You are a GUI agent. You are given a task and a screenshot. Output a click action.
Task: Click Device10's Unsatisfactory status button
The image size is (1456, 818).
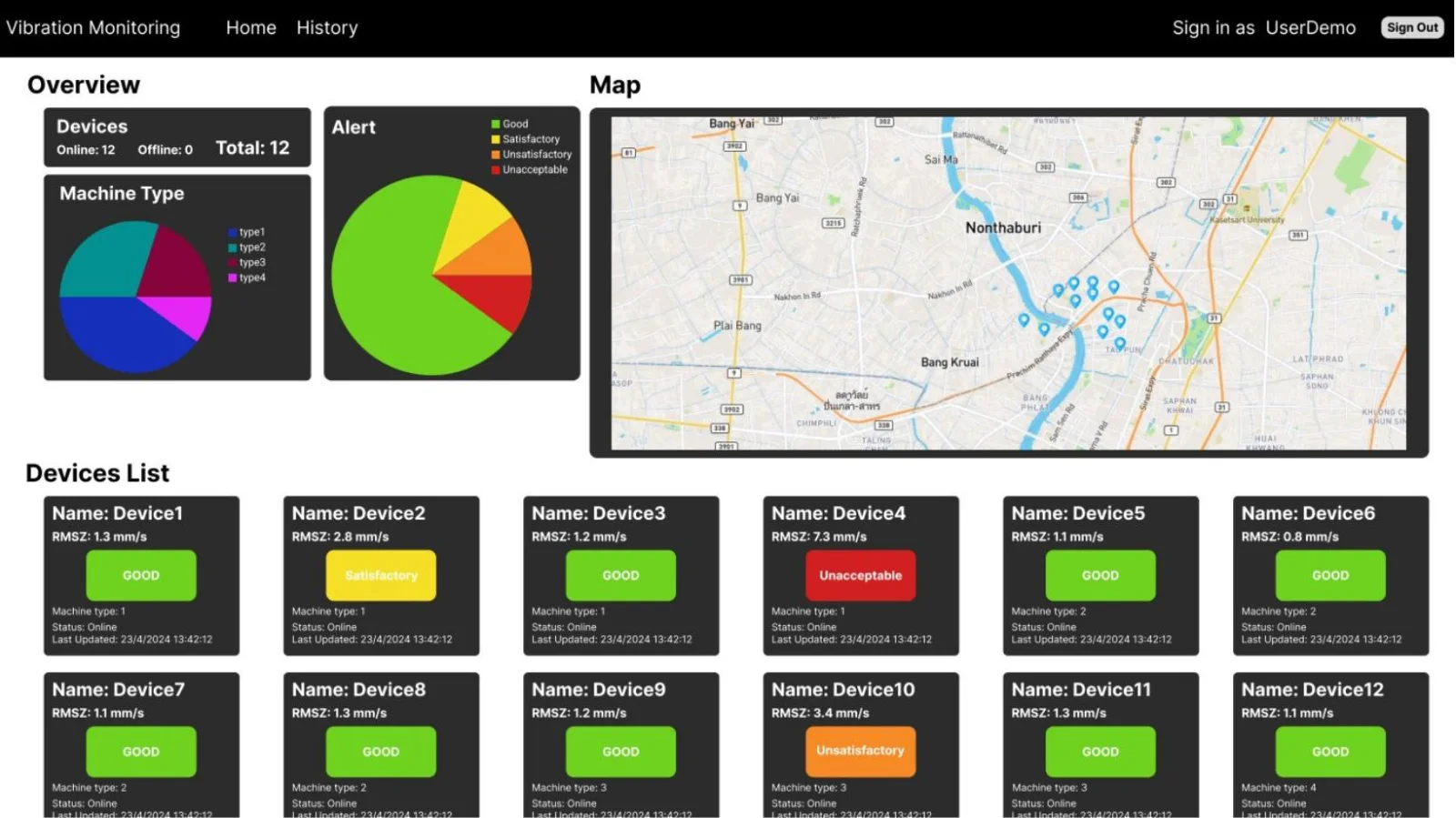pyautogui.click(x=861, y=752)
